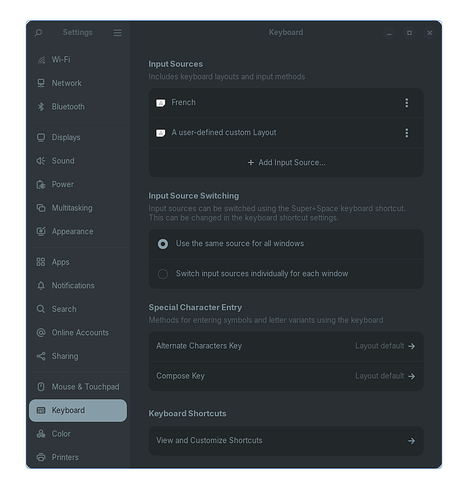Image resolution: width=468 pixels, height=499 pixels.
Task: Click Add Input Source button
Action: click(x=286, y=163)
